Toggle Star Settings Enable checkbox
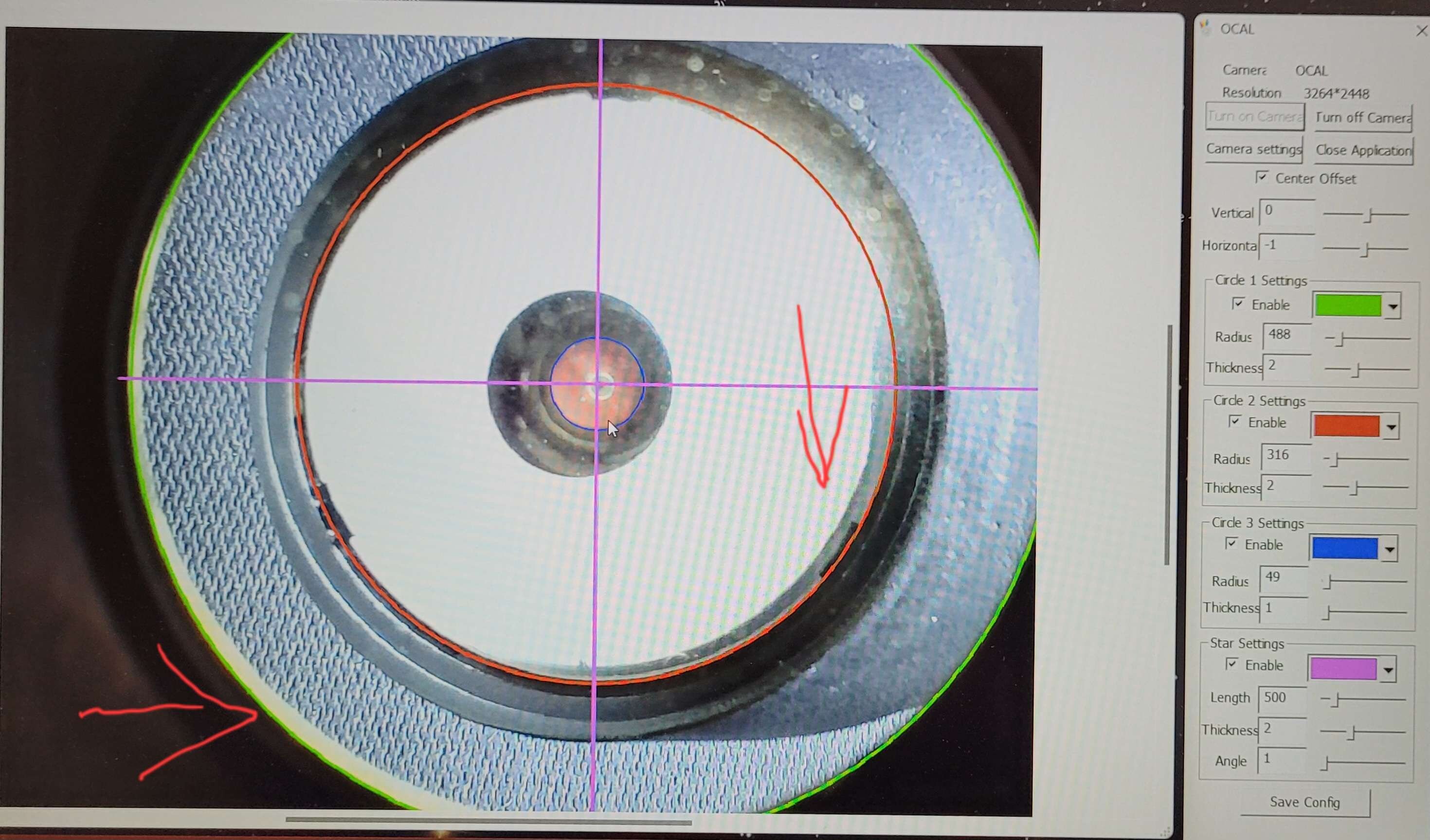1430x840 pixels. pyautogui.click(x=1231, y=664)
